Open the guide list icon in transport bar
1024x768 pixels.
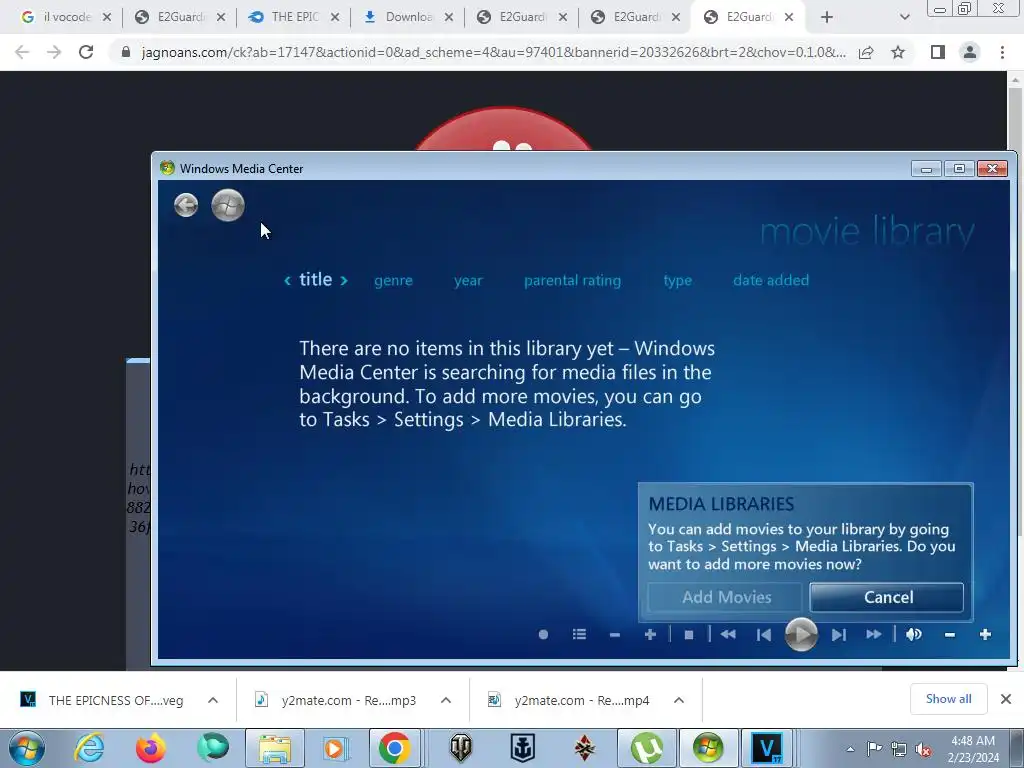pos(579,634)
